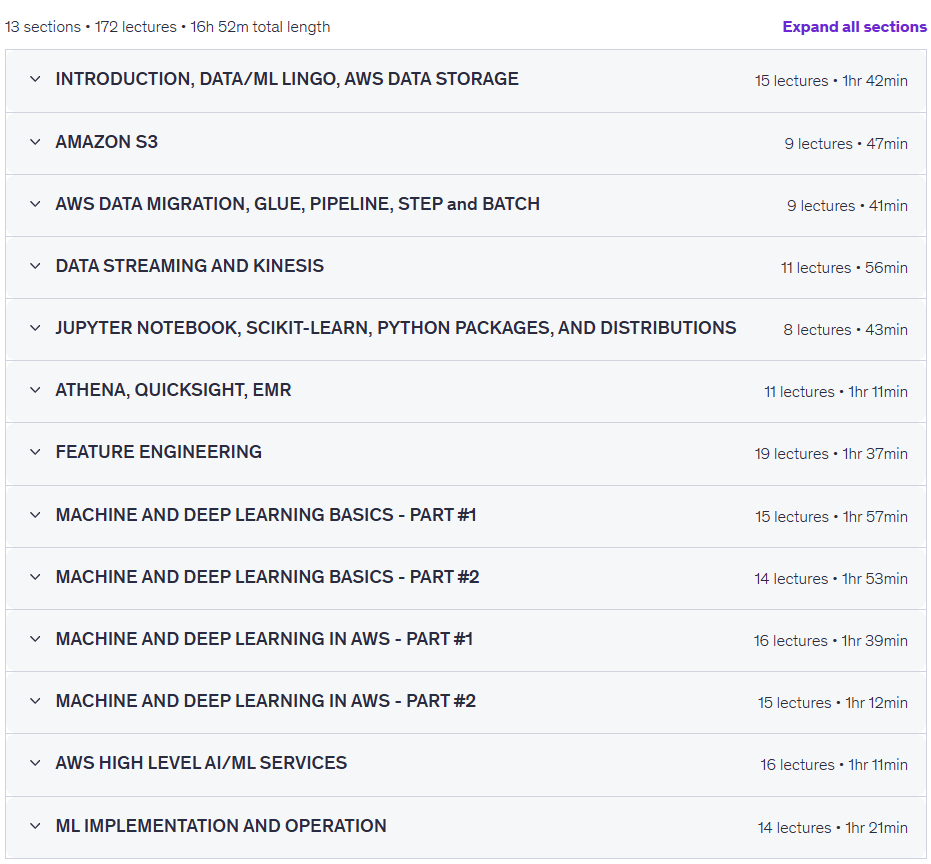This screenshot has width=931, height=864.
Task: Open MACHINE AND DEEP LEARNING BASICS - PART #1 title
Action: pyautogui.click(x=266, y=515)
